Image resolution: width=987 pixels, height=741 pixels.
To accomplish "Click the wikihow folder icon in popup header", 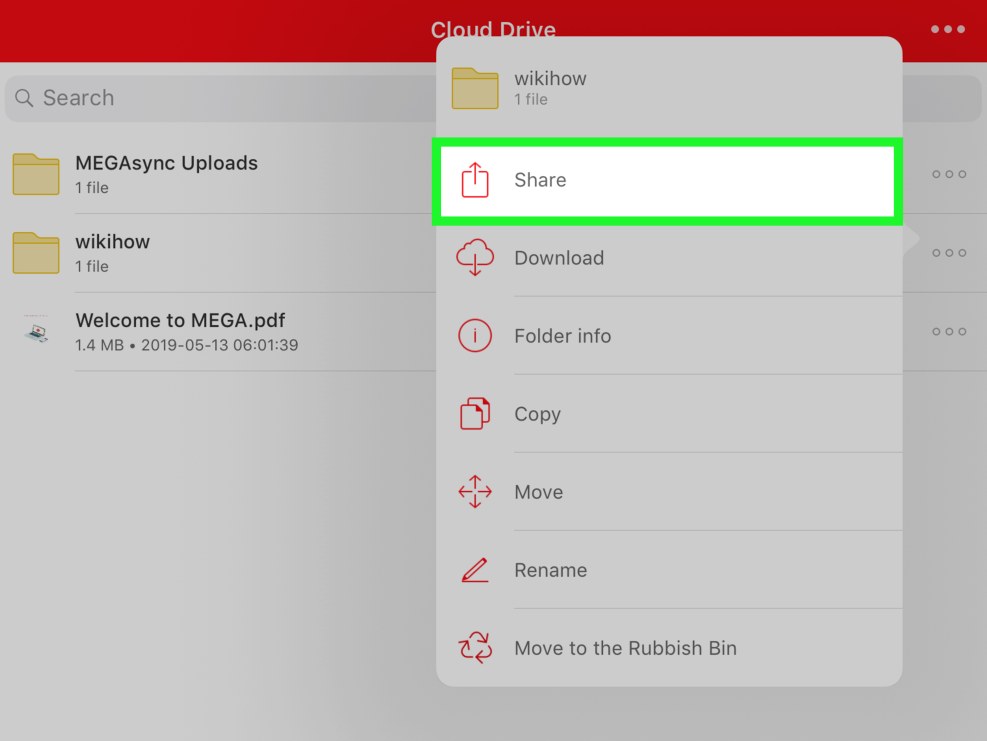I will point(475,88).
